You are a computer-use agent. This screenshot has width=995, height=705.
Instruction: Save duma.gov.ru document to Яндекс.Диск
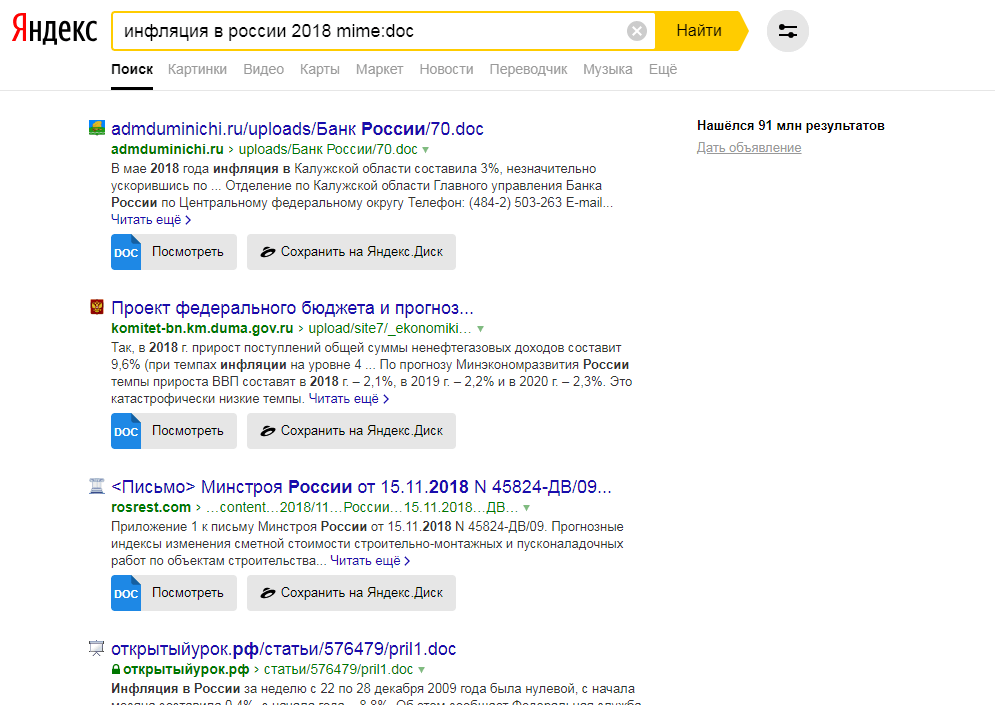coord(351,431)
